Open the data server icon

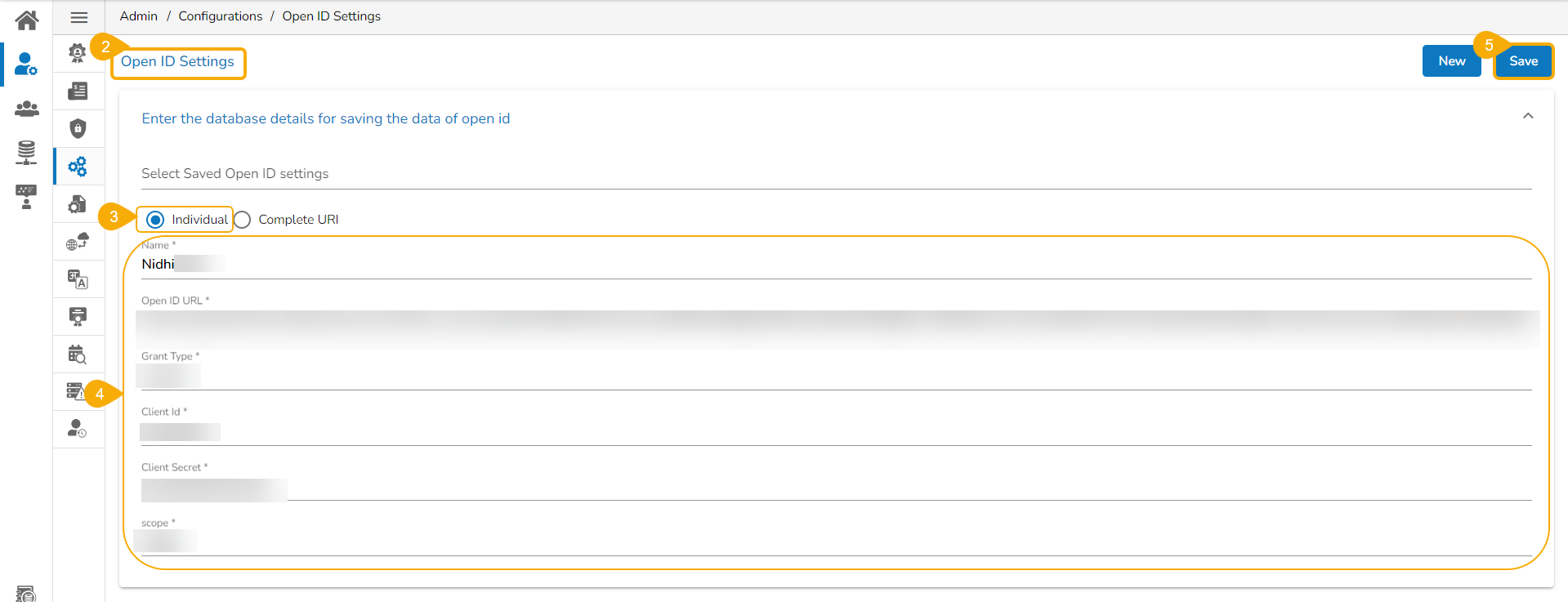[x=26, y=152]
